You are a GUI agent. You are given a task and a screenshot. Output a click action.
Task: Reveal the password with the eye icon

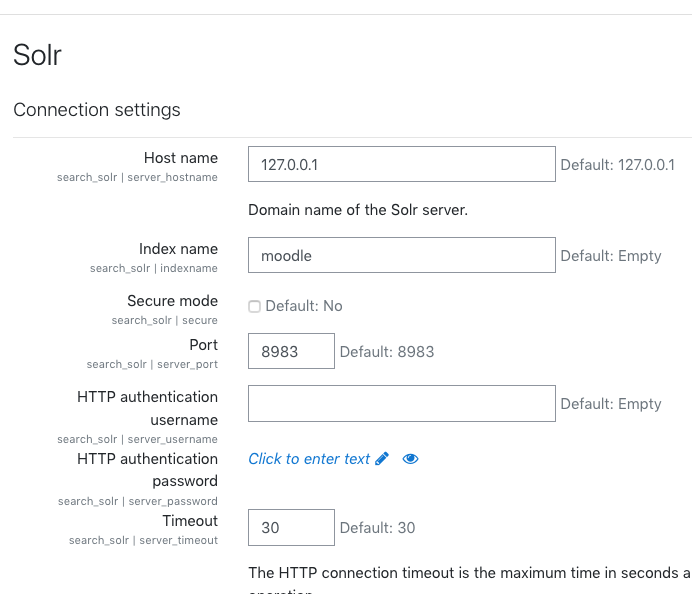pyautogui.click(x=410, y=459)
